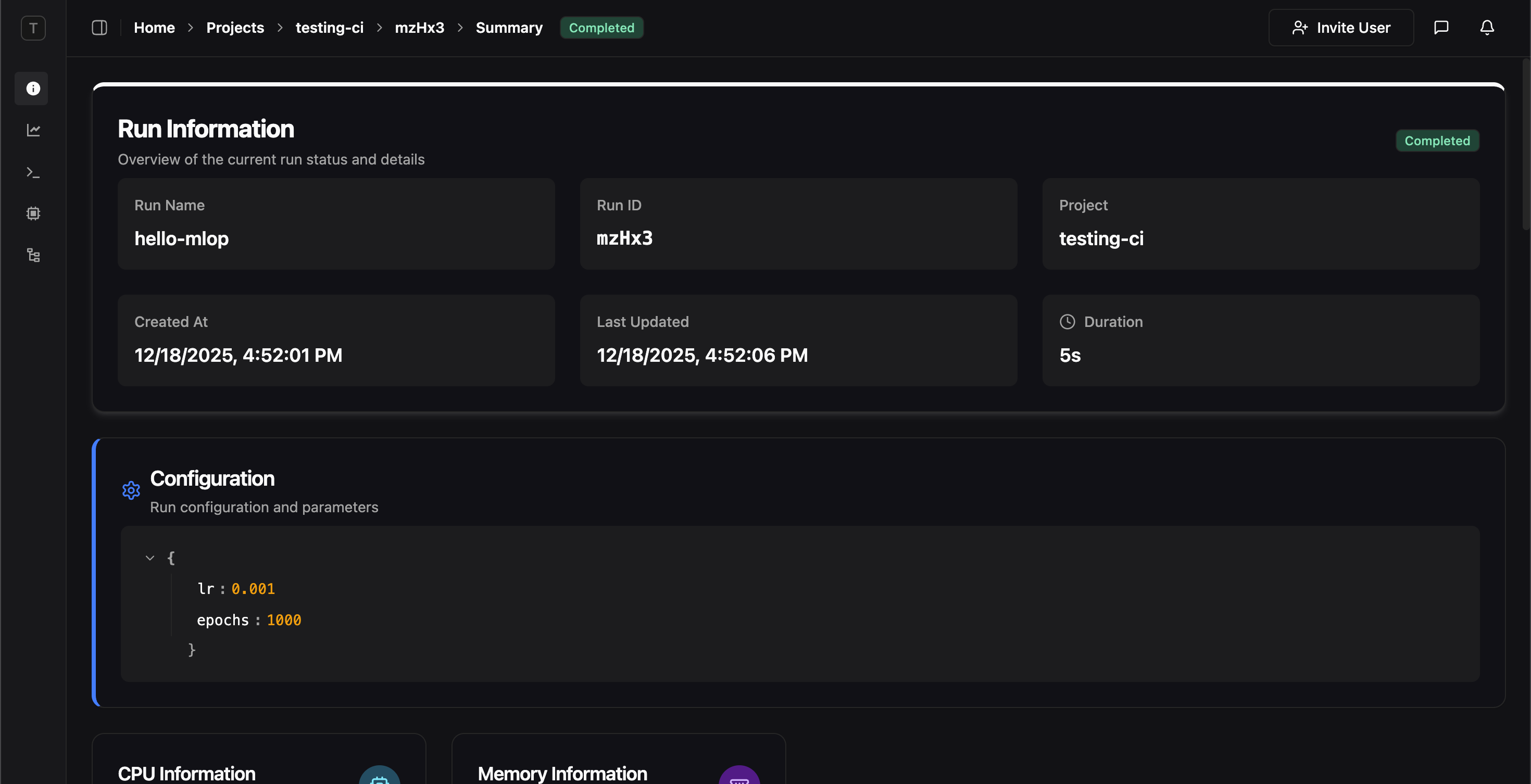The image size is (1531, 784).
Task: Select the model structure tree icon
Action: 33,255
